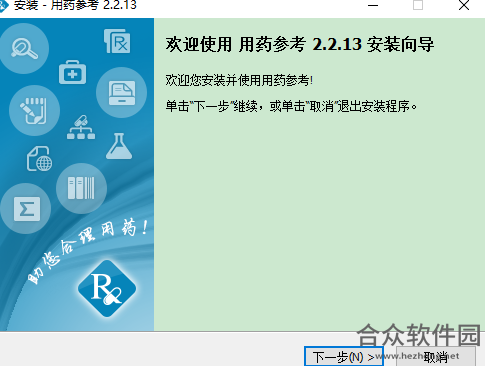485x366 pixels.
Task: Click the heading 欢迎使用 用药参考 2.2.13 安装向导
Action: [300, 44]
